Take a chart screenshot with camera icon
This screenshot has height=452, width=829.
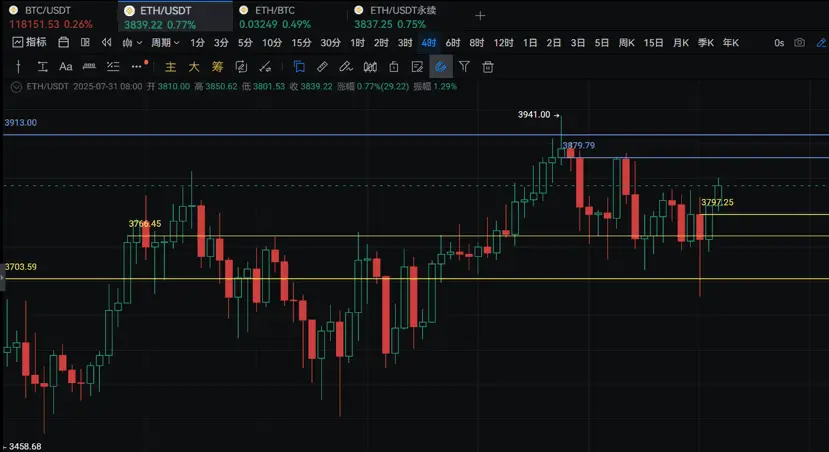(799, 42)
